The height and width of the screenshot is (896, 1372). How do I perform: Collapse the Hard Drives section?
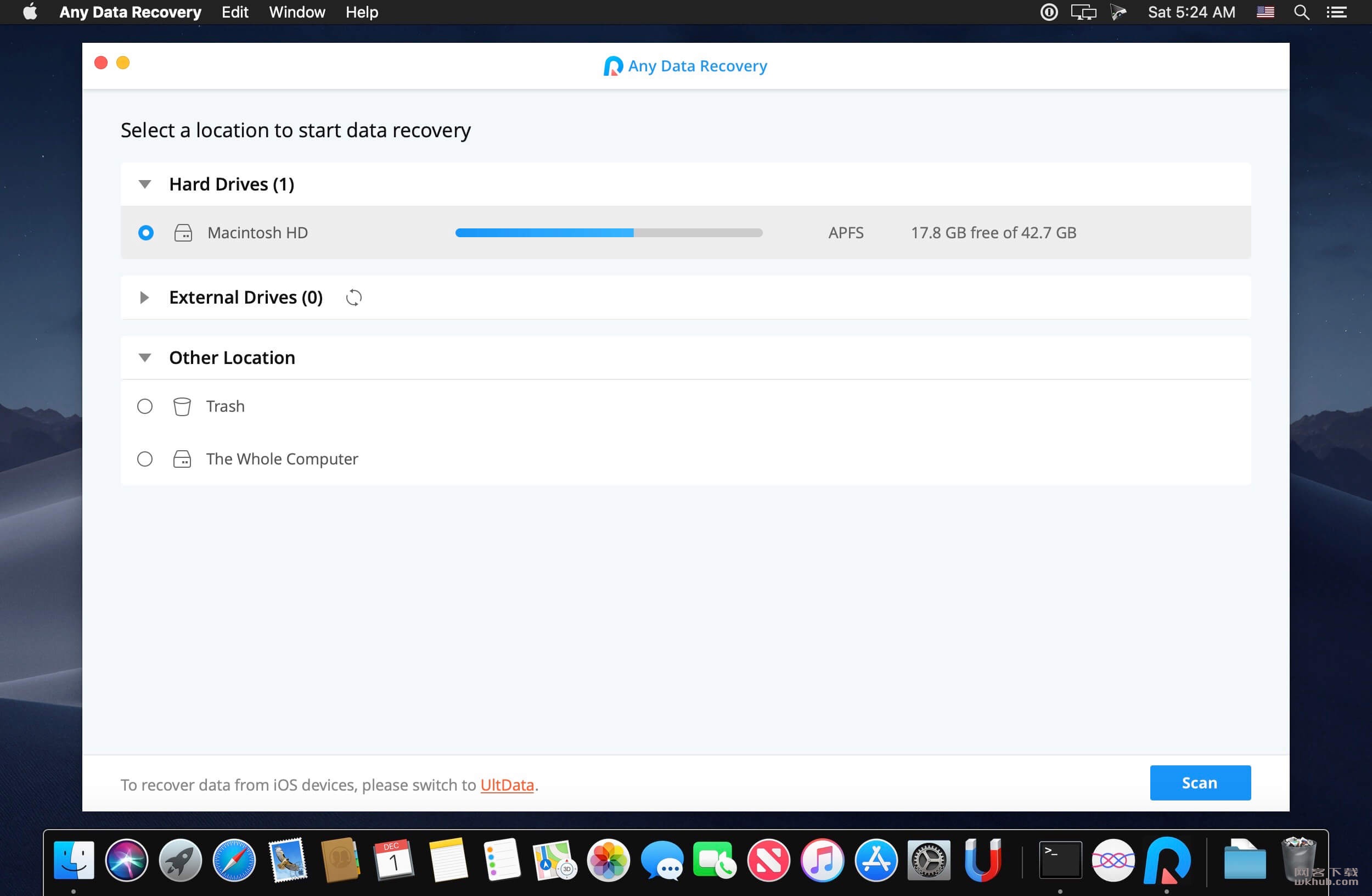coord(145,184)
